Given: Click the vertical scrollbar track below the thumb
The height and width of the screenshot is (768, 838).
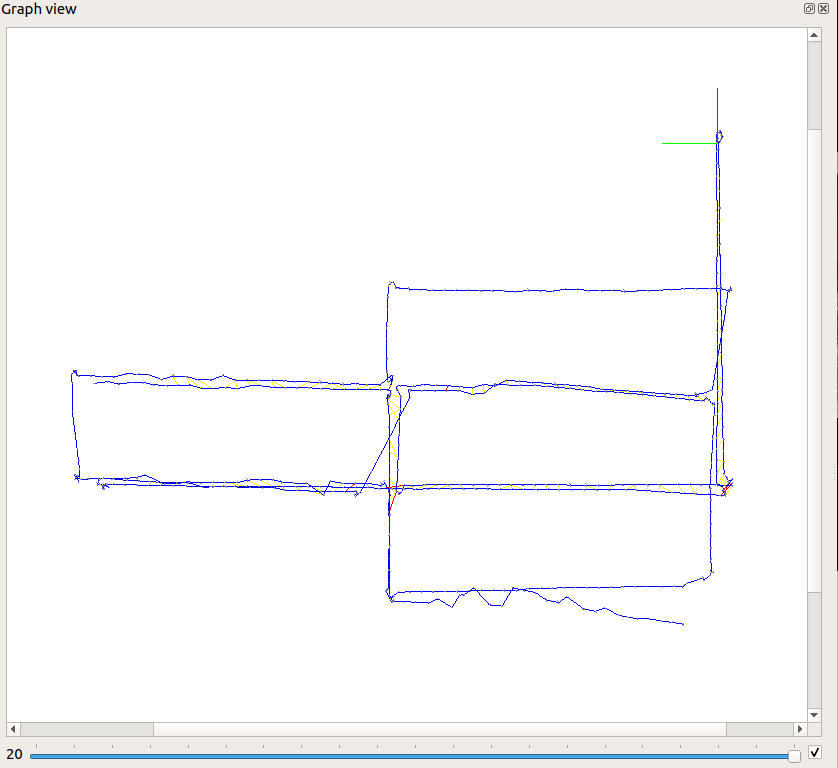Looking at the screenshot, I should click(814, 650).
